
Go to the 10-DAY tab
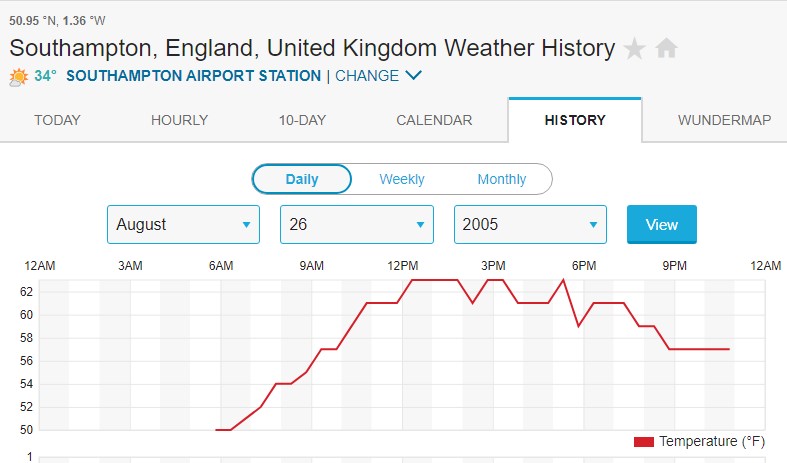point(302,120)
